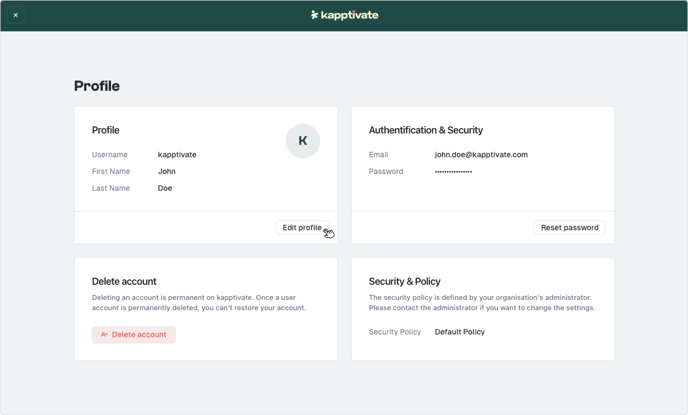Screen dimensions: 688x415
Task: Click the Delete account section heading
Action: pos(124,282)
